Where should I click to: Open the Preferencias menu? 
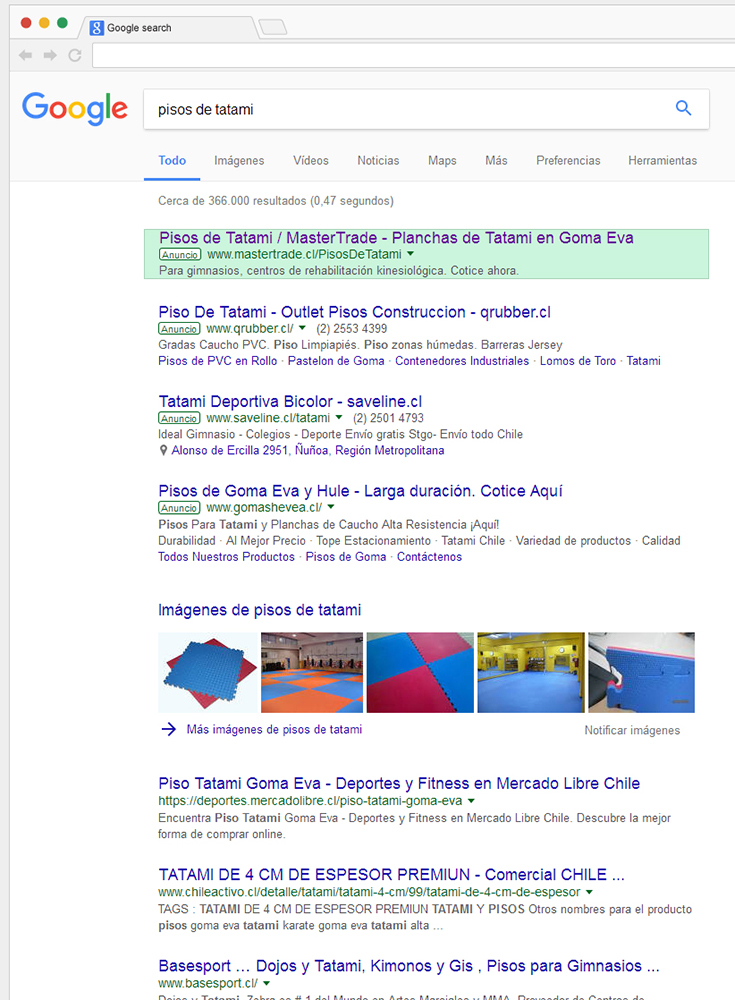tap(568, 161)
